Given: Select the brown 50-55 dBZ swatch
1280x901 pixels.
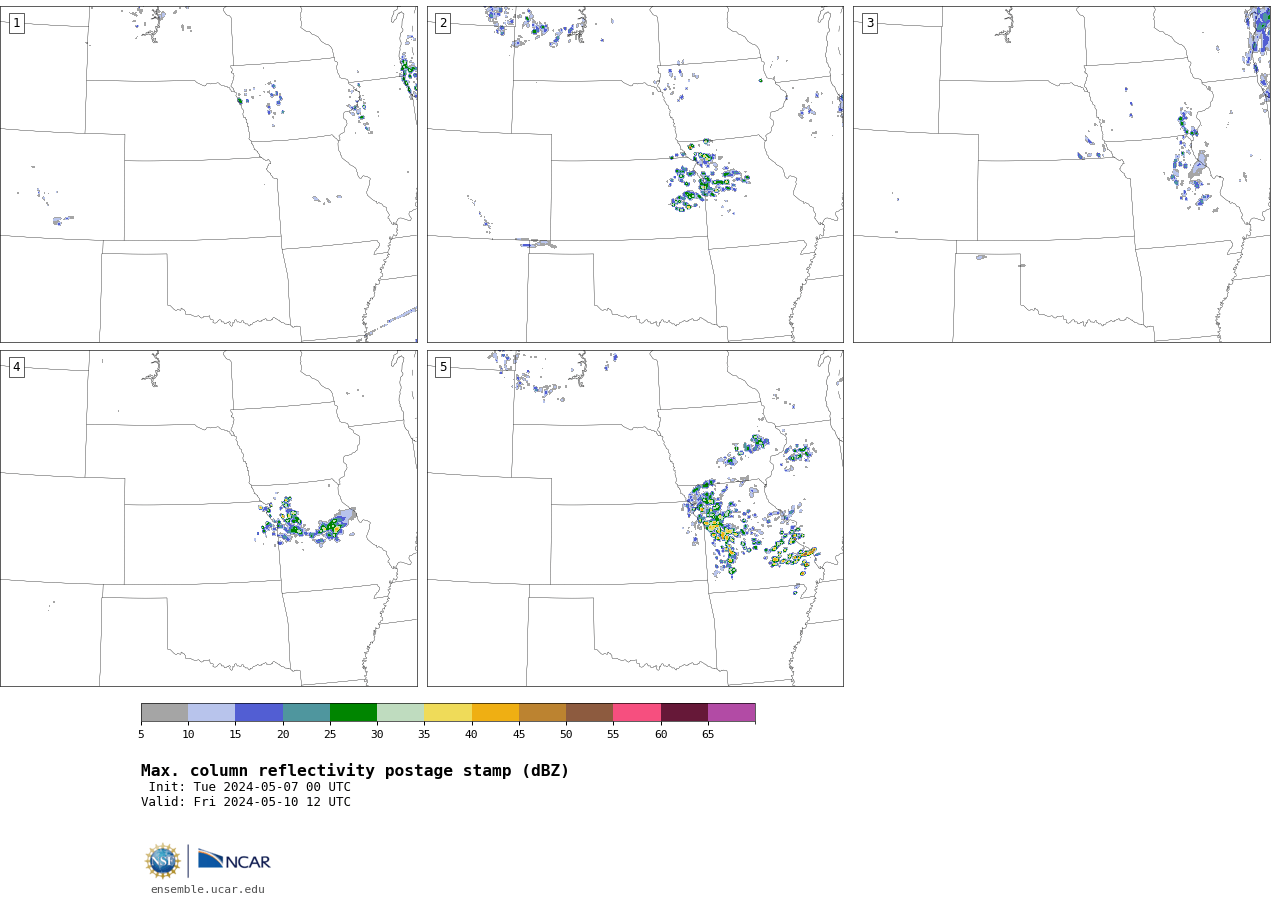Looking at the screenshot, I should tap(589, 713).
